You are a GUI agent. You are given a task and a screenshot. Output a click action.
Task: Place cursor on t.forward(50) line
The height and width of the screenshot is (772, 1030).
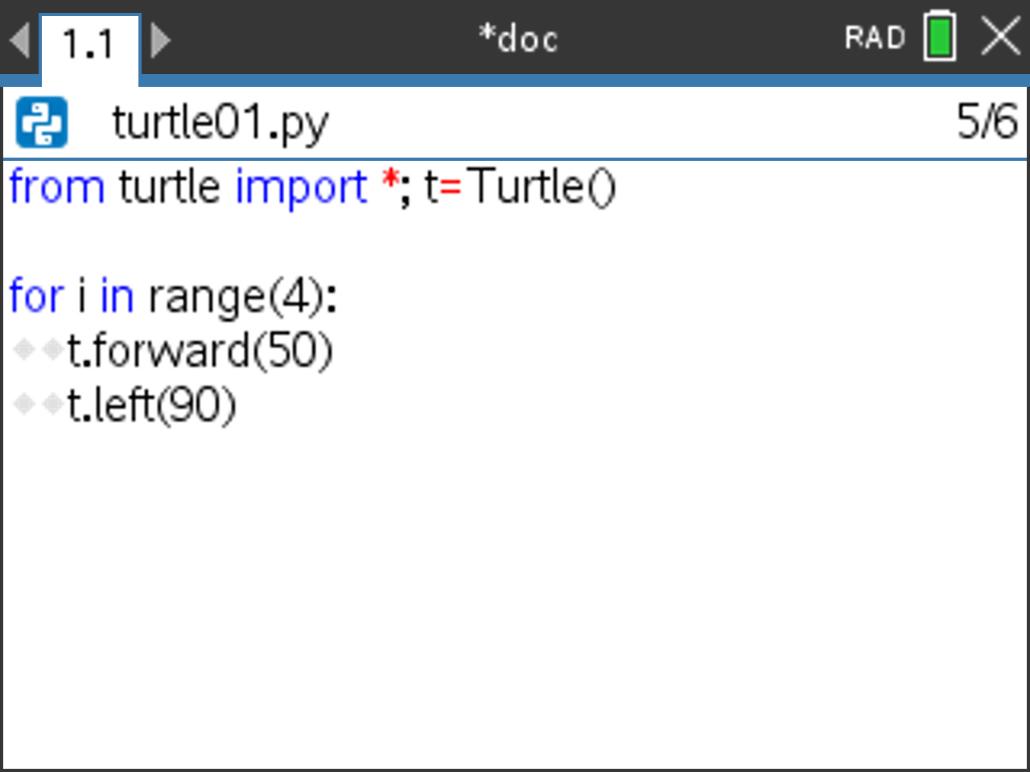point(200,351)
